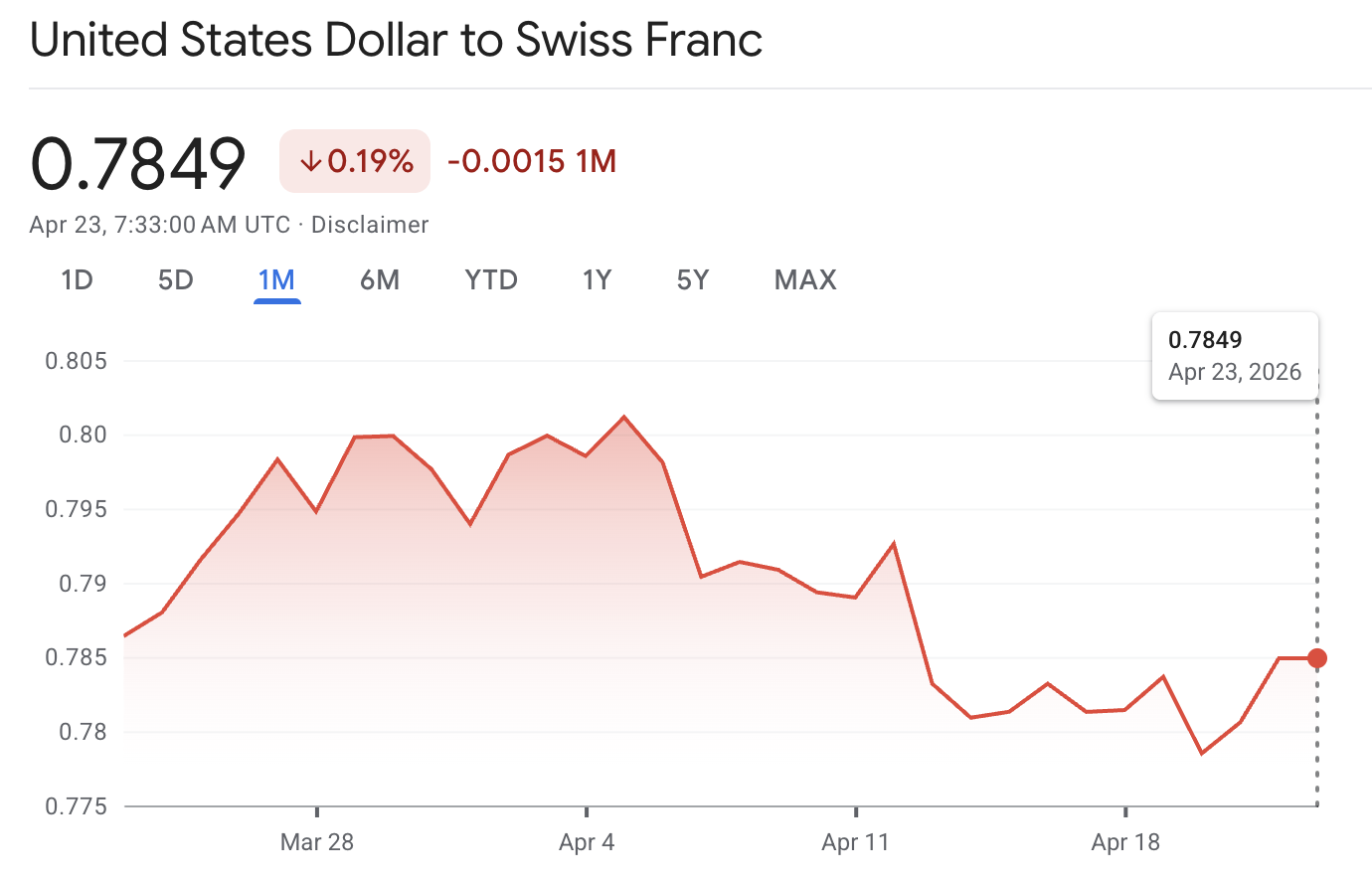Click the 0.805 y-axis label
The height and width of the screenshot is (885, 1372).
[x=77, y=361]
